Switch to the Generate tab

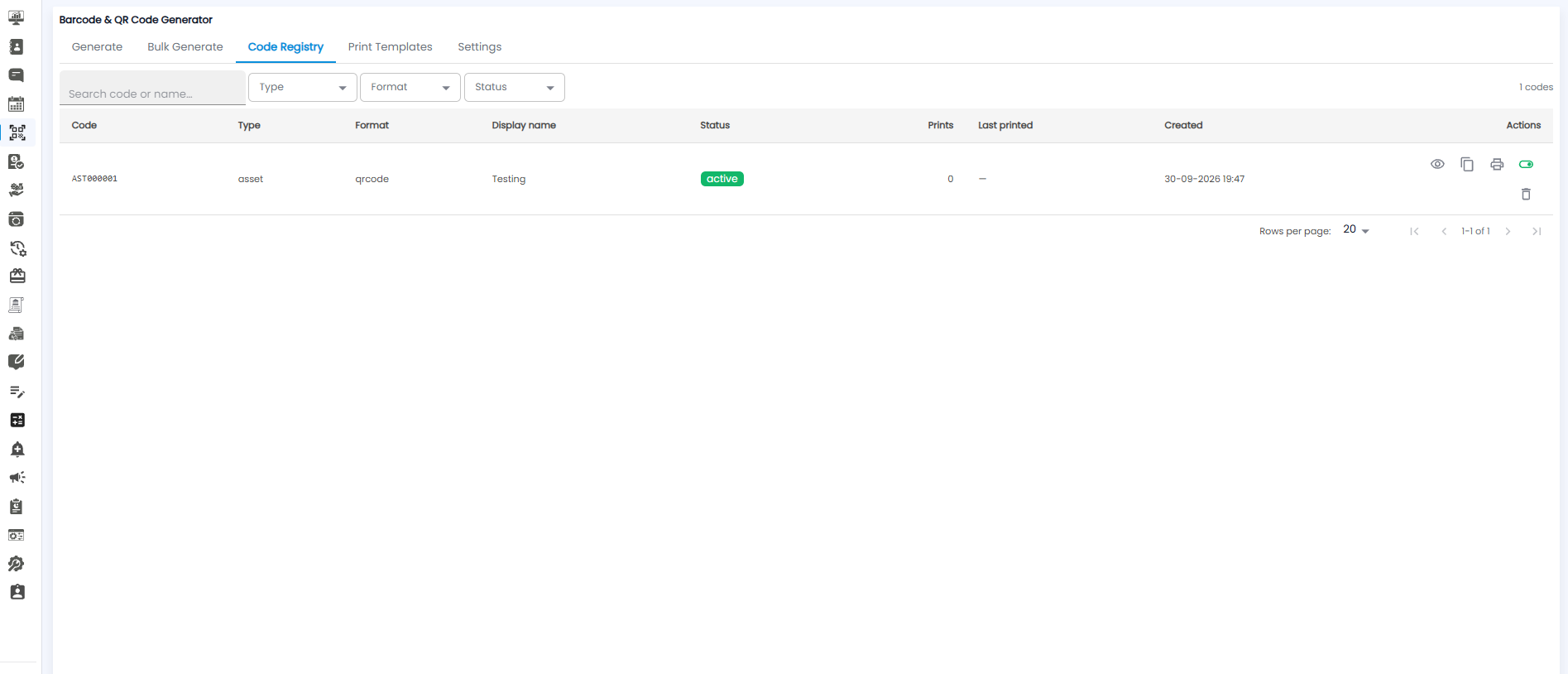tap(97, 47)
